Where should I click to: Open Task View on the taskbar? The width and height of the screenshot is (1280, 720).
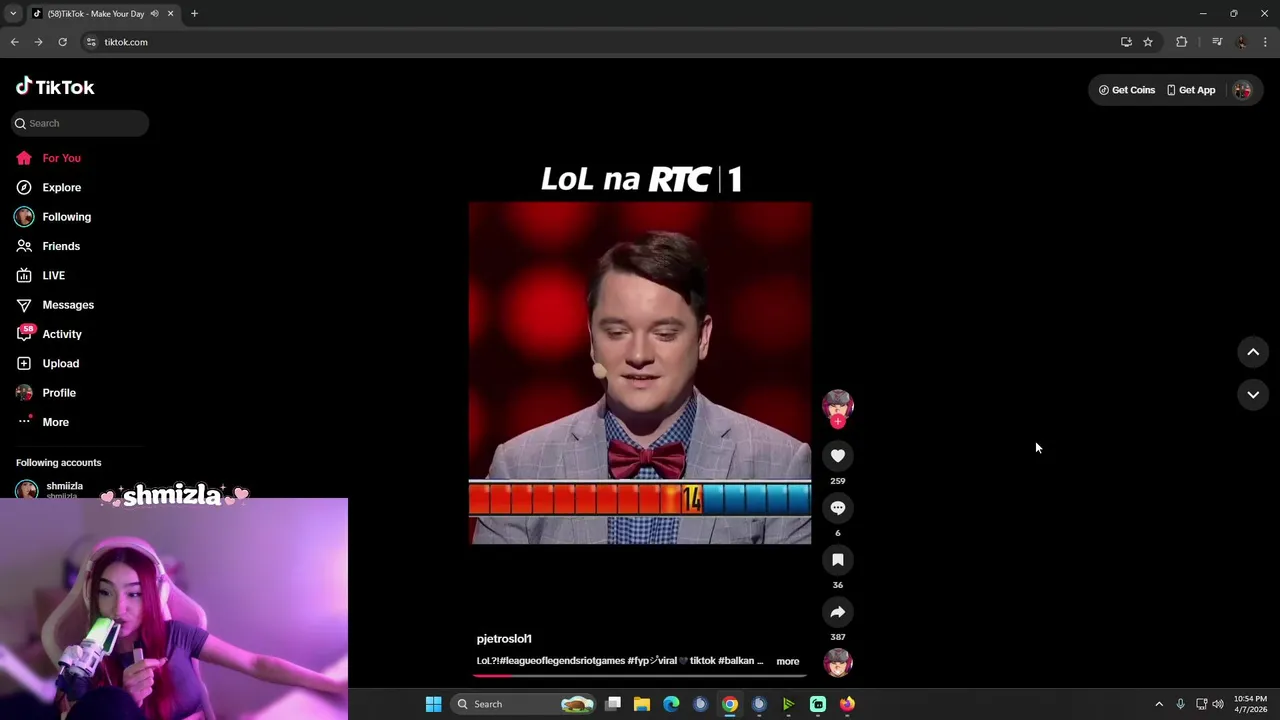(x=613, y=704)
